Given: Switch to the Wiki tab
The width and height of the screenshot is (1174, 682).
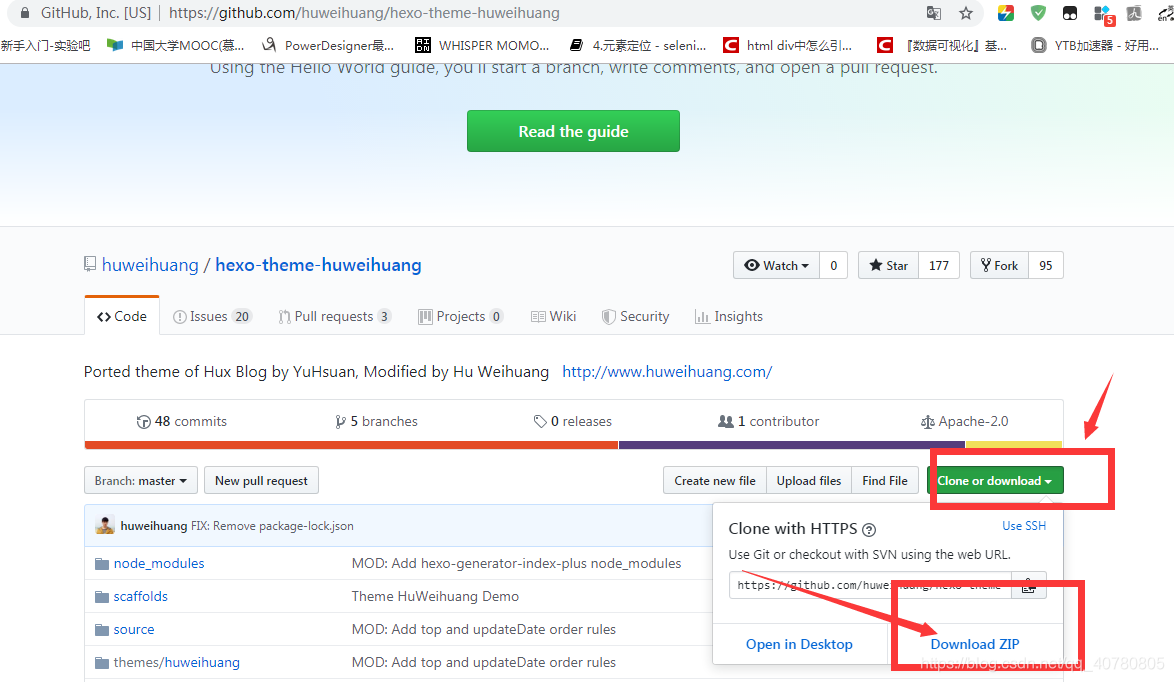Looking at the screenshot, I should click(x=553, y=317).
